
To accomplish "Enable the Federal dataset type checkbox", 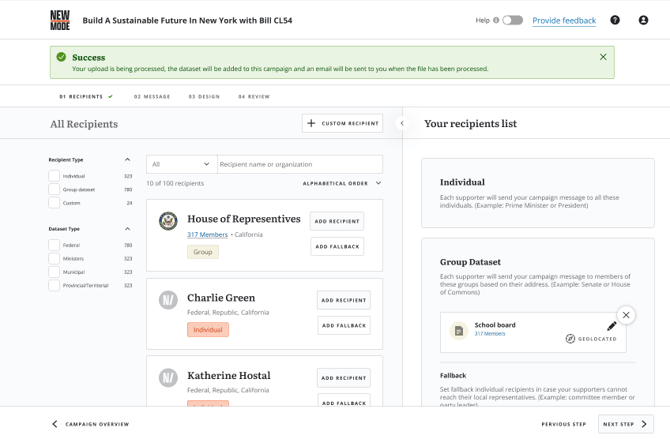I will click(54, 245).
